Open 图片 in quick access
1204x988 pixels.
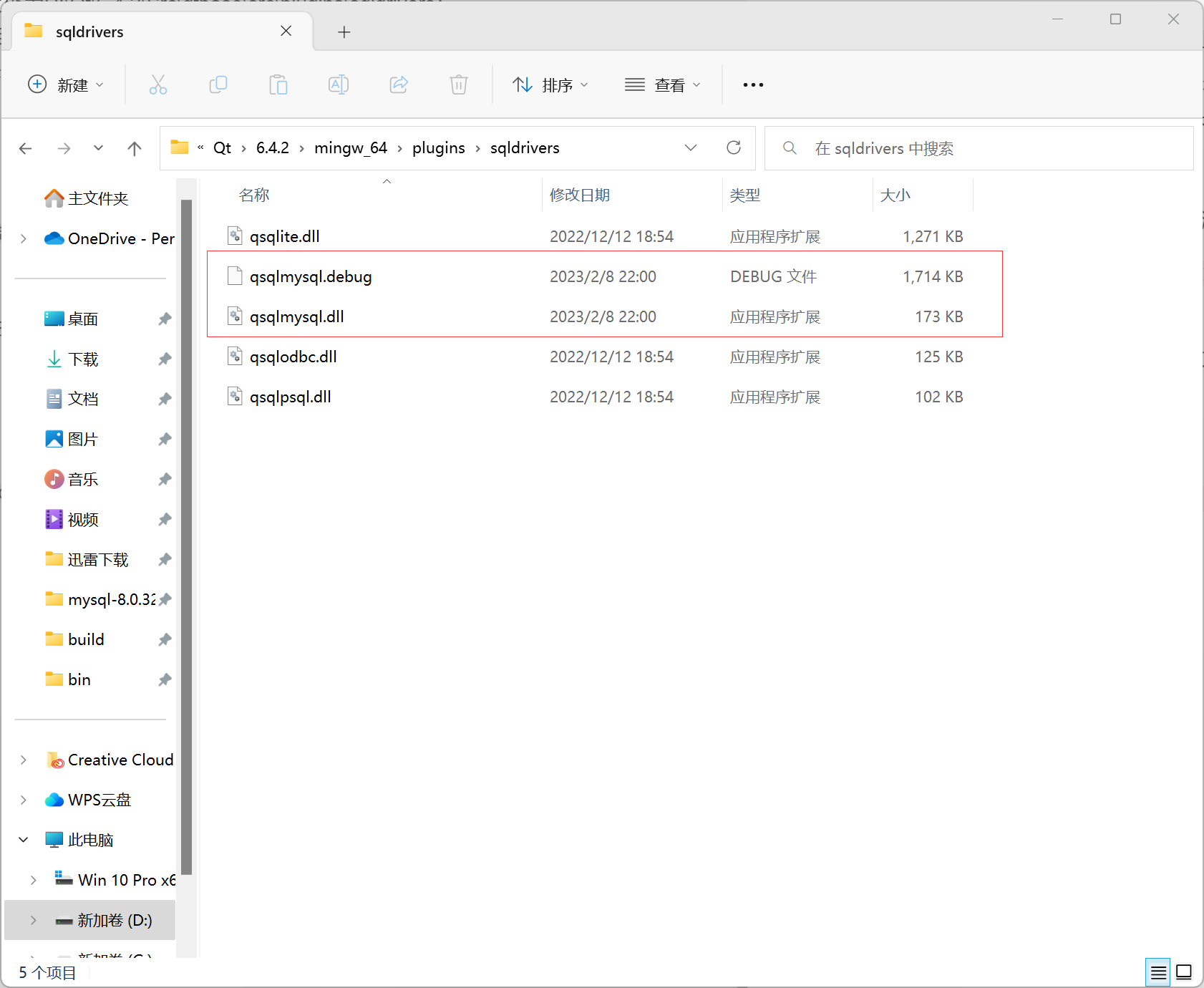click(x=72, y=439)
